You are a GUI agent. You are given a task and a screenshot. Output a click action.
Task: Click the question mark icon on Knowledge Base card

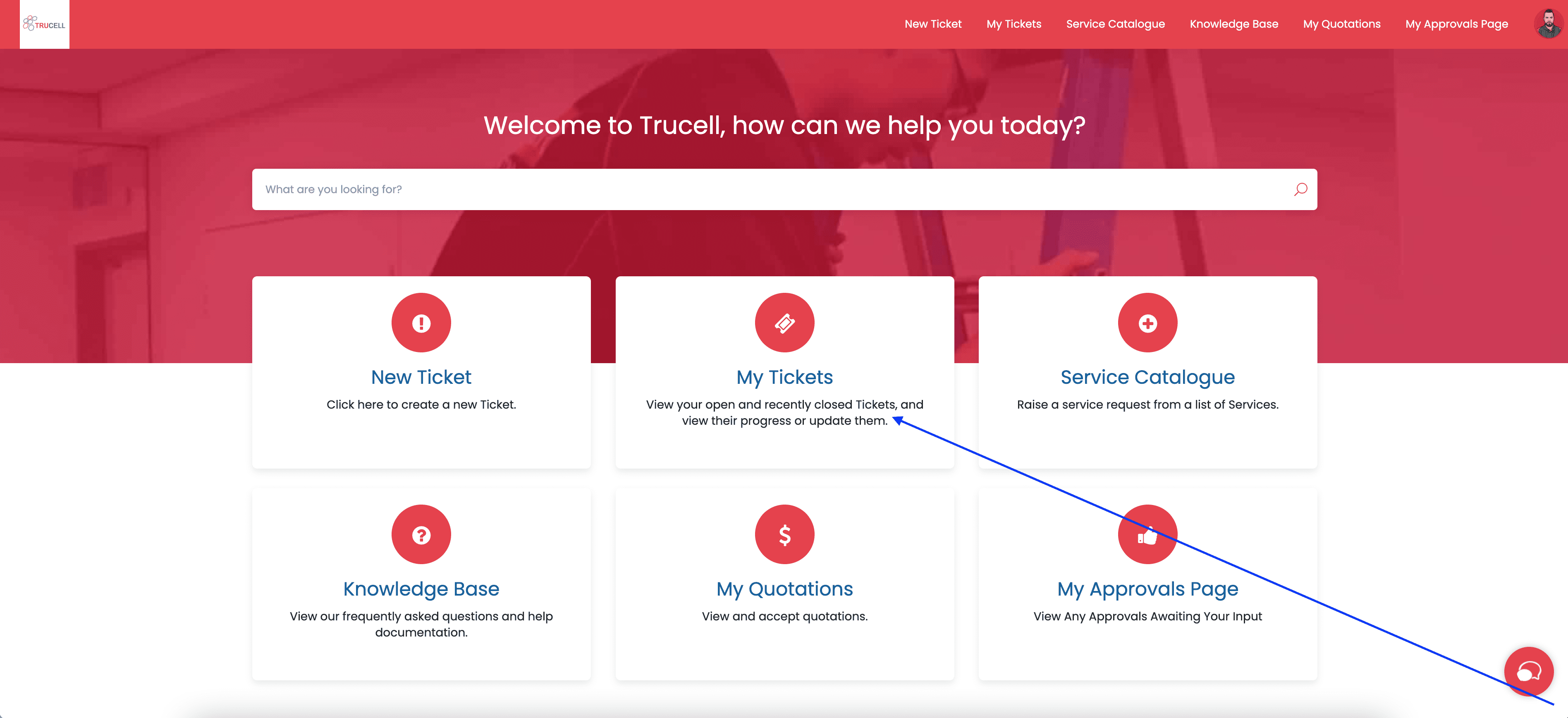pos(421,534)
